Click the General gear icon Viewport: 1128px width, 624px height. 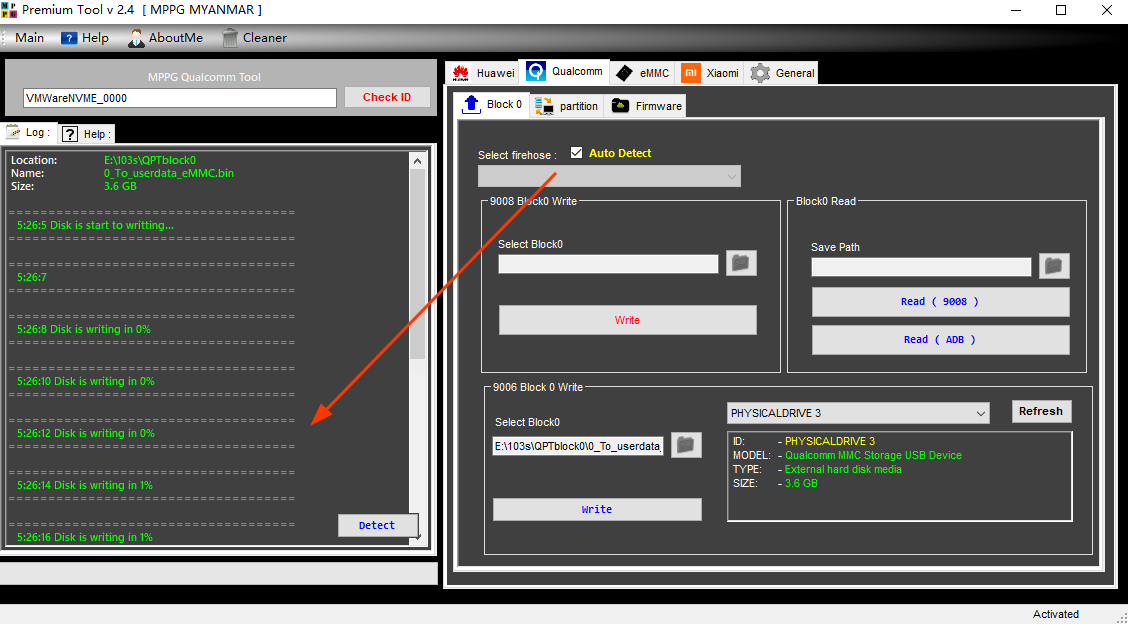pyautogui.click(x=760, y=73)
